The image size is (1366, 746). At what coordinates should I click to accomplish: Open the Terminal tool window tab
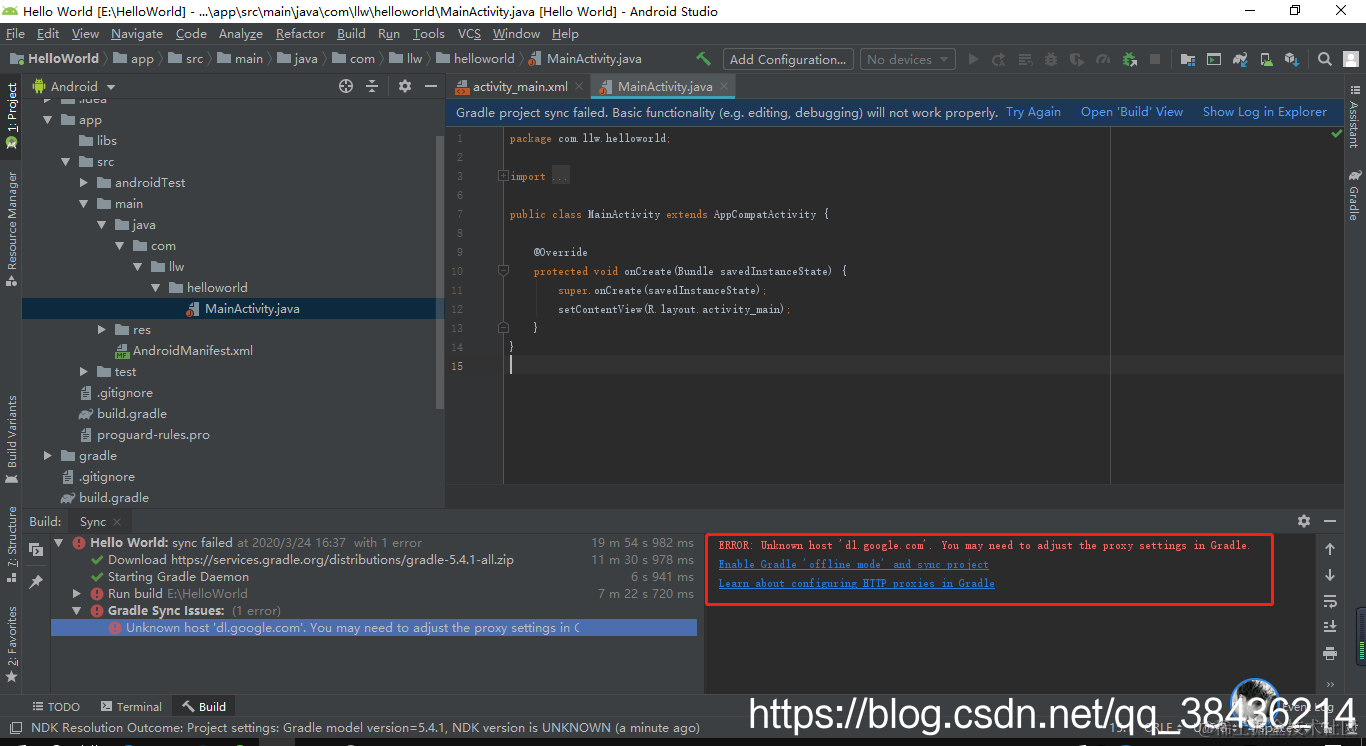point(129,706)
